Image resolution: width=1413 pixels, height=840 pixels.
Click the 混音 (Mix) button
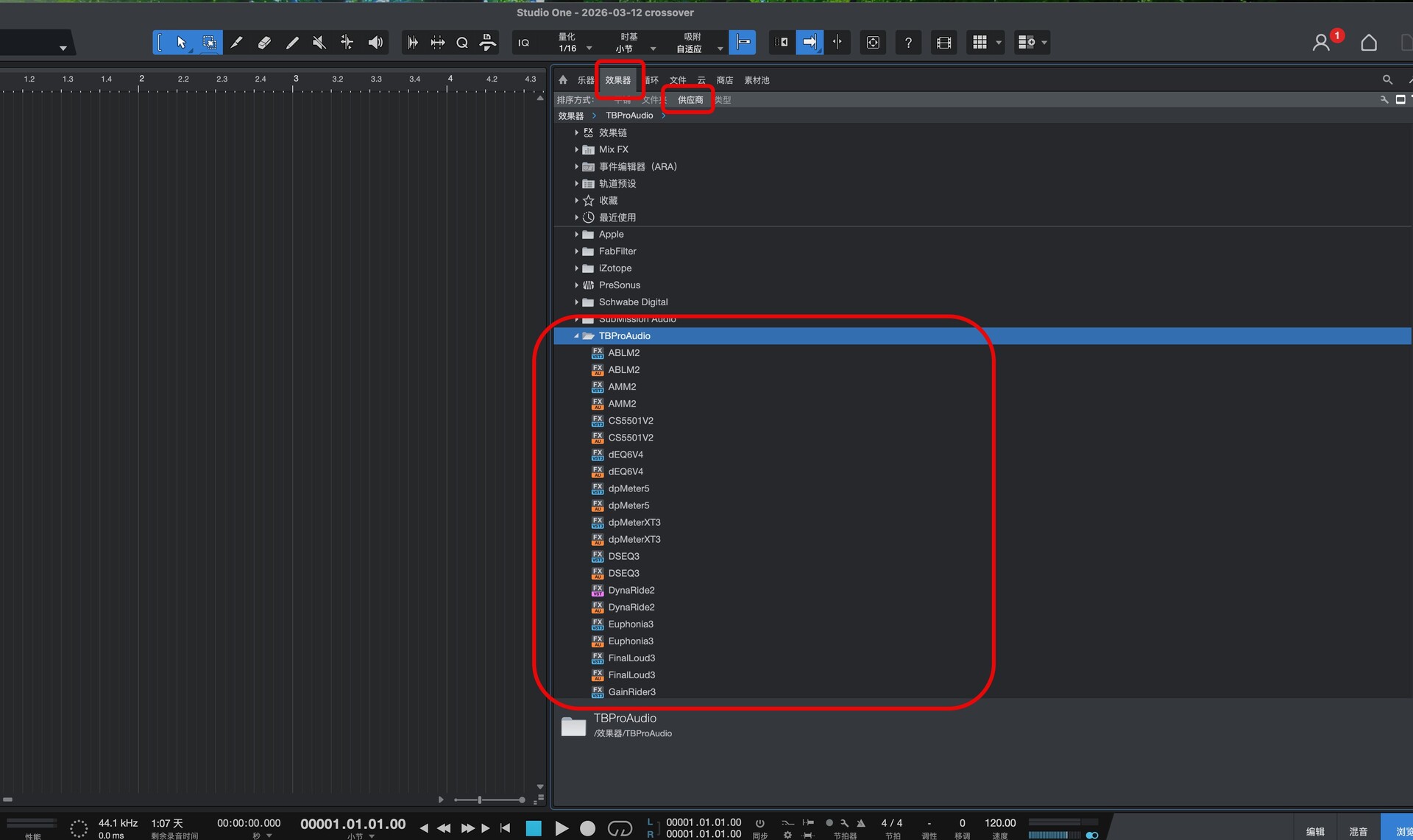1358,831
